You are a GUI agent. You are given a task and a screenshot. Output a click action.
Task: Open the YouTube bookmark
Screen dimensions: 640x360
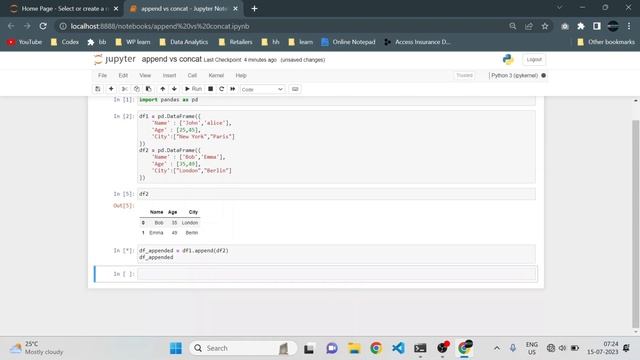(x=25, y=42)
